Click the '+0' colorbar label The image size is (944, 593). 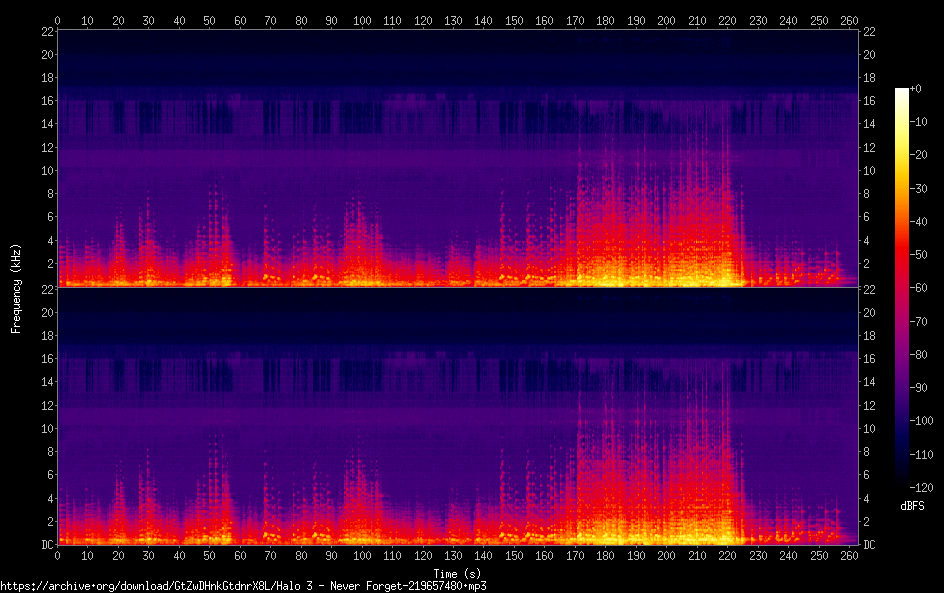point(916,88)
